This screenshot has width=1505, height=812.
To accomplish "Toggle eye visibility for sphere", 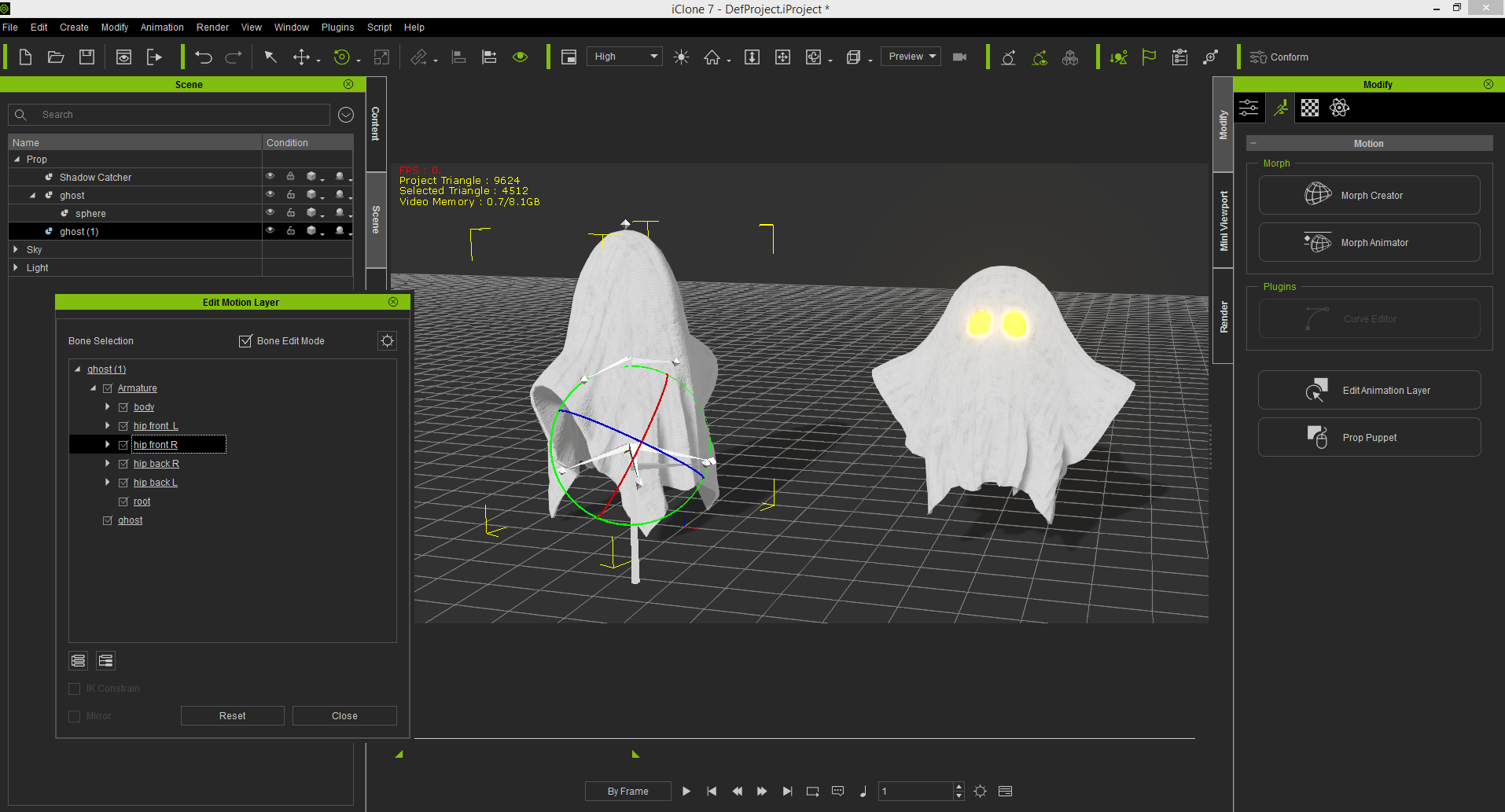I will (270, 212).
